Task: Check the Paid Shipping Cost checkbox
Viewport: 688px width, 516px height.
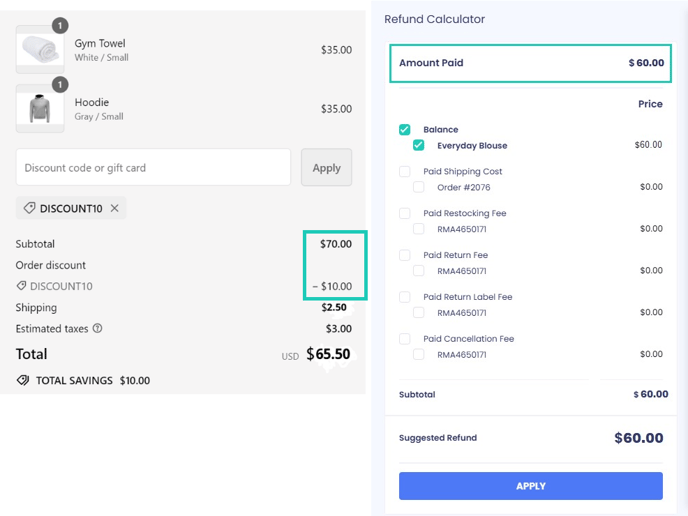Action: coord(405,171)
